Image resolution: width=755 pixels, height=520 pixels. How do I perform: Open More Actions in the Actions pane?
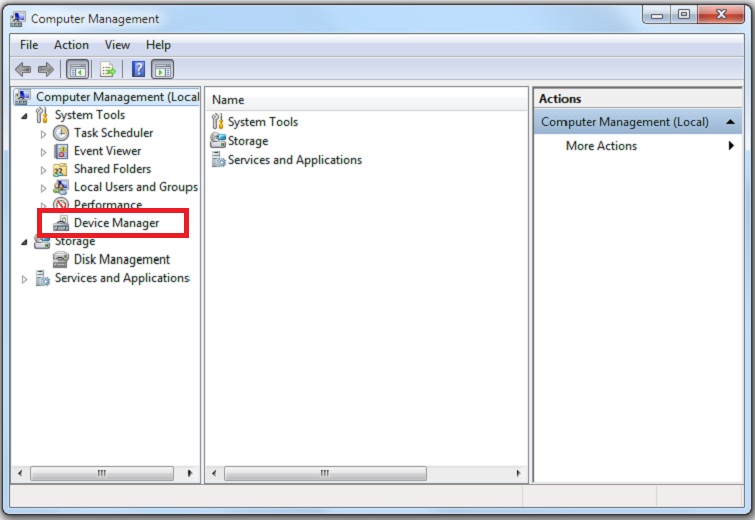point(601,146)
